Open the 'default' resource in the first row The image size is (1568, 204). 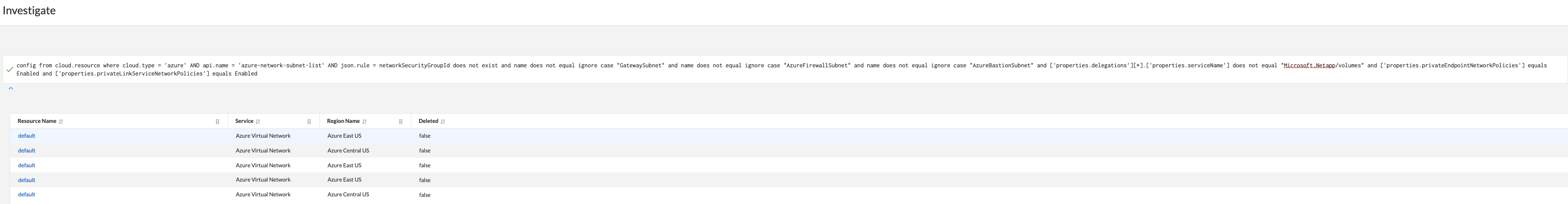[x=27, y=136]
